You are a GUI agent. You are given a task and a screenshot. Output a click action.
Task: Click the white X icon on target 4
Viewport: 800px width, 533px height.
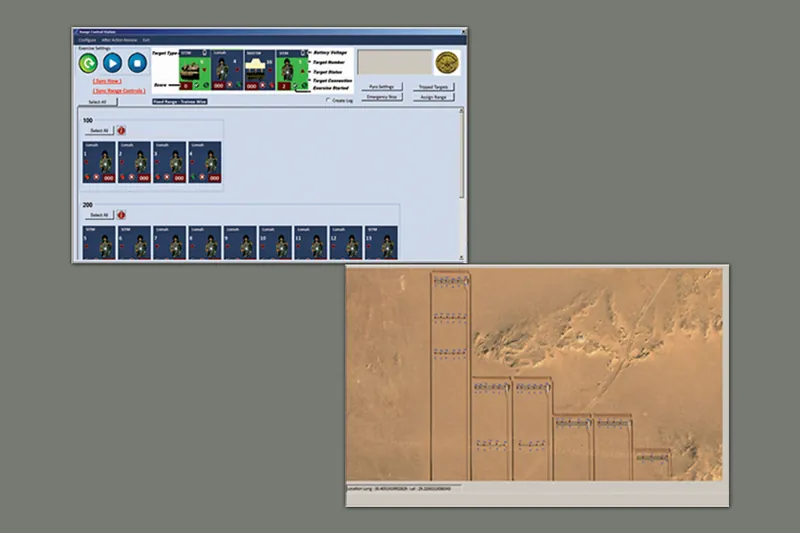pyautogui.click(x=202, y=177)
